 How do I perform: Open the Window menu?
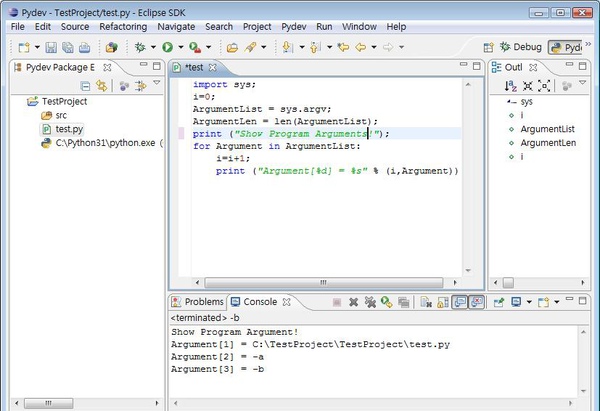click(359, 27)
